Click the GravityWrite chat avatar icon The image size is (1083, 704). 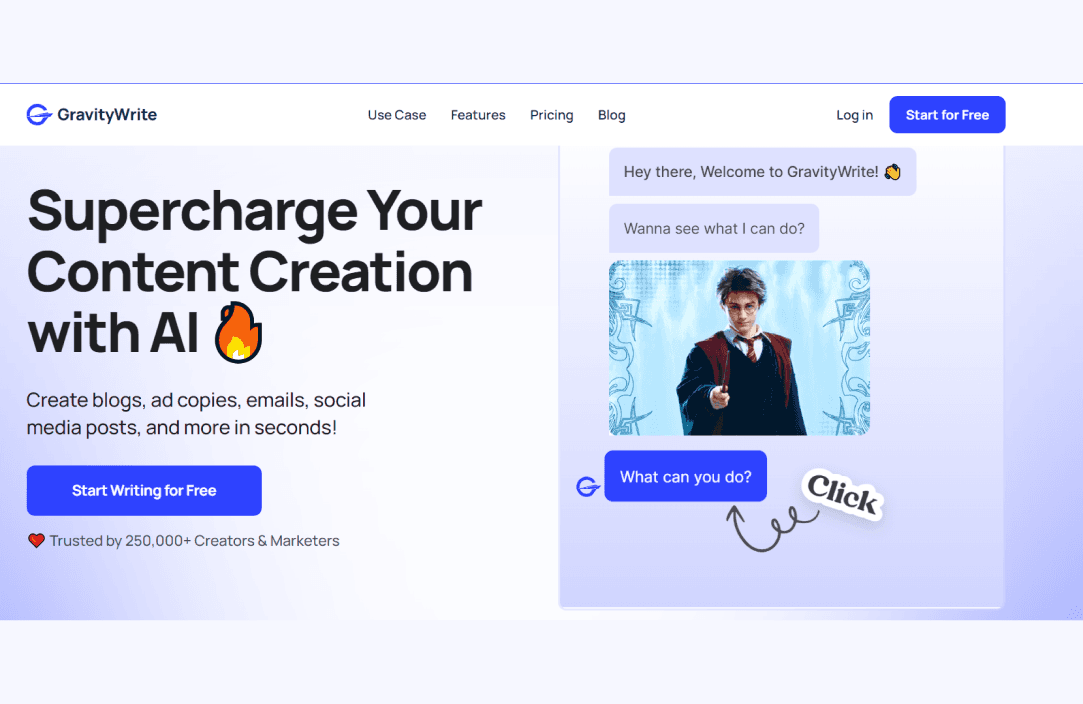(x=588, y=486)
